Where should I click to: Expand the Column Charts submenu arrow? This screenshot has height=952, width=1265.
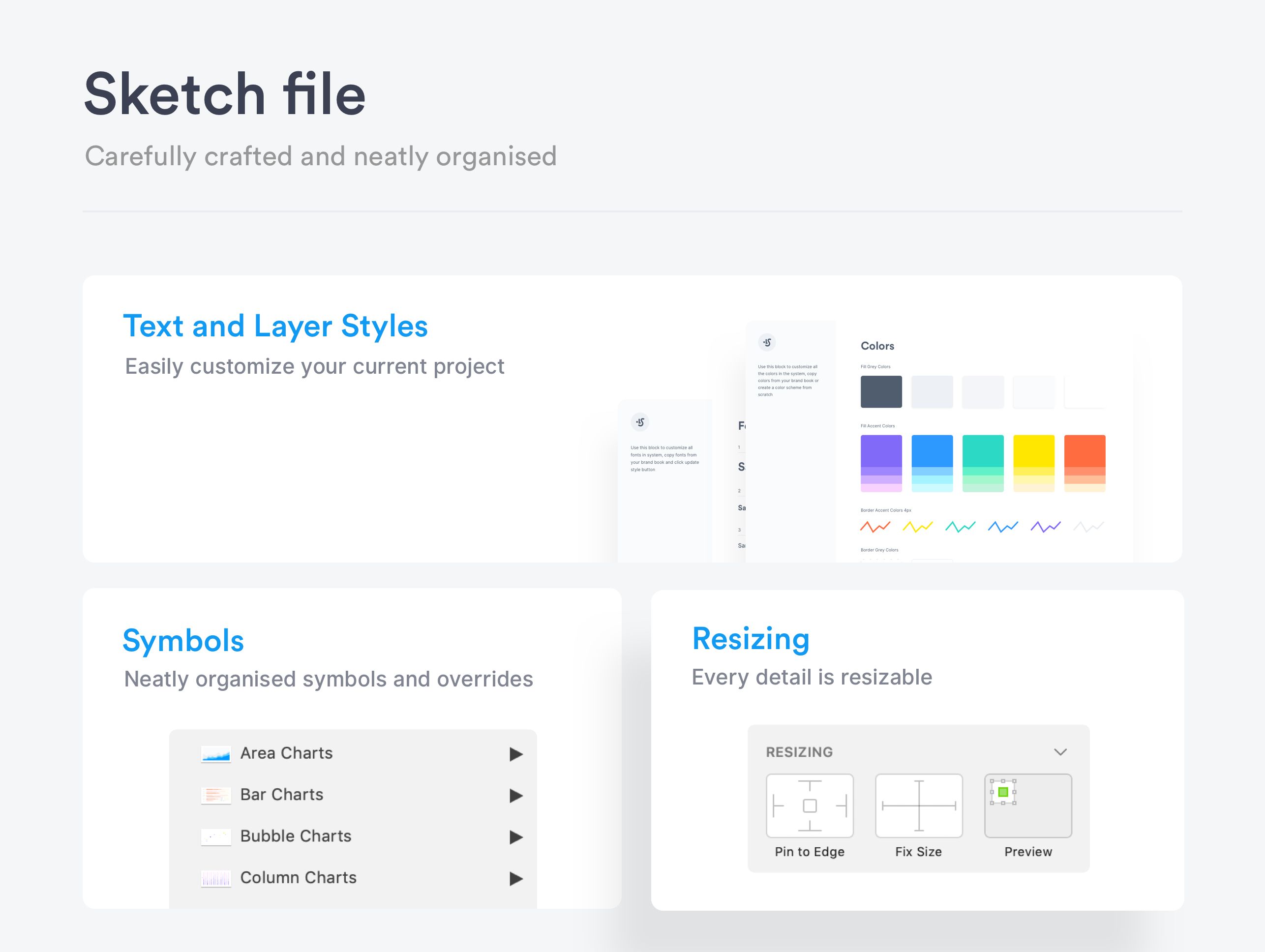[x=516, y=878]
